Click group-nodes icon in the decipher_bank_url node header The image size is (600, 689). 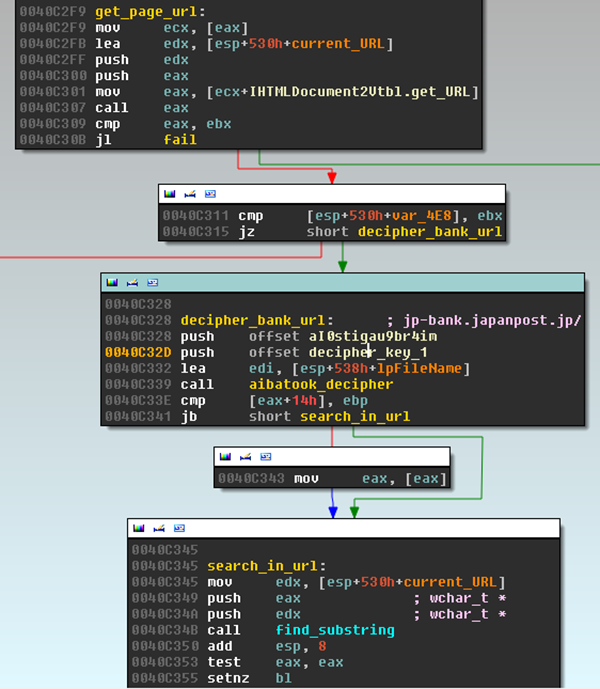coord(153,283)
